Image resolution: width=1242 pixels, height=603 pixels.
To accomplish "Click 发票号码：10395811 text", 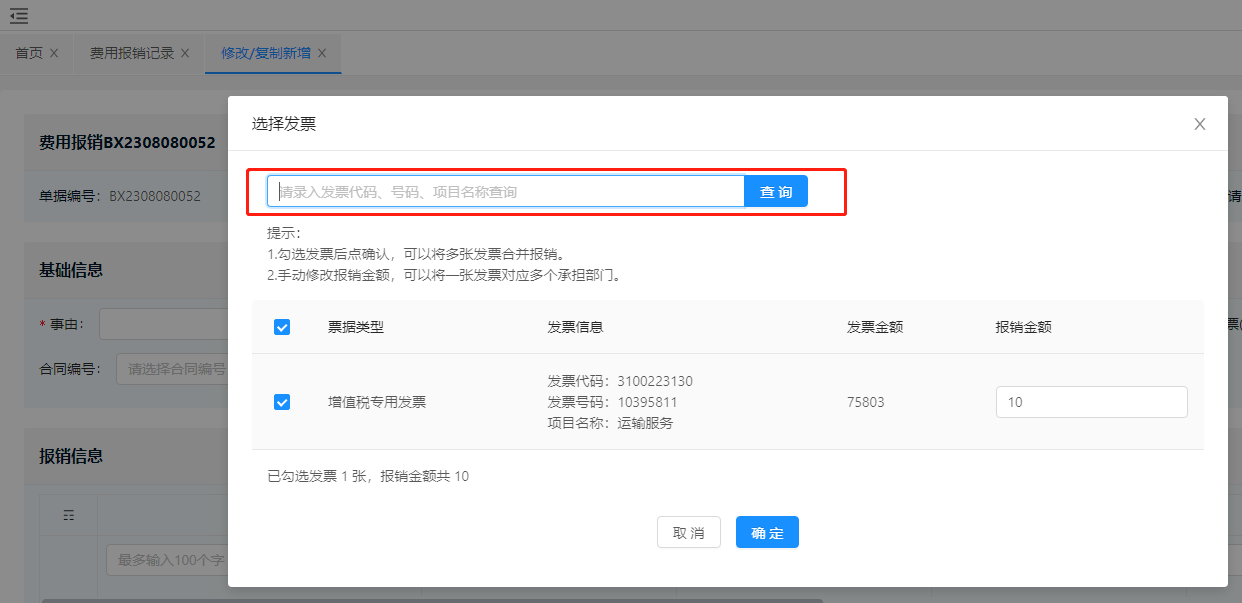I will (x=612, y=402).
